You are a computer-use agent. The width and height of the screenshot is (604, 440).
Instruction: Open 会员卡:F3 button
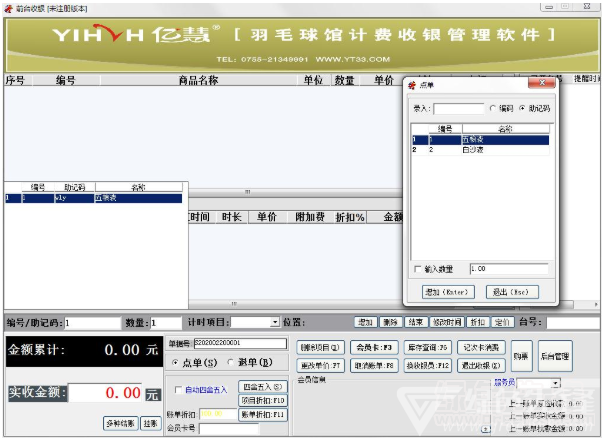[374, 348]
